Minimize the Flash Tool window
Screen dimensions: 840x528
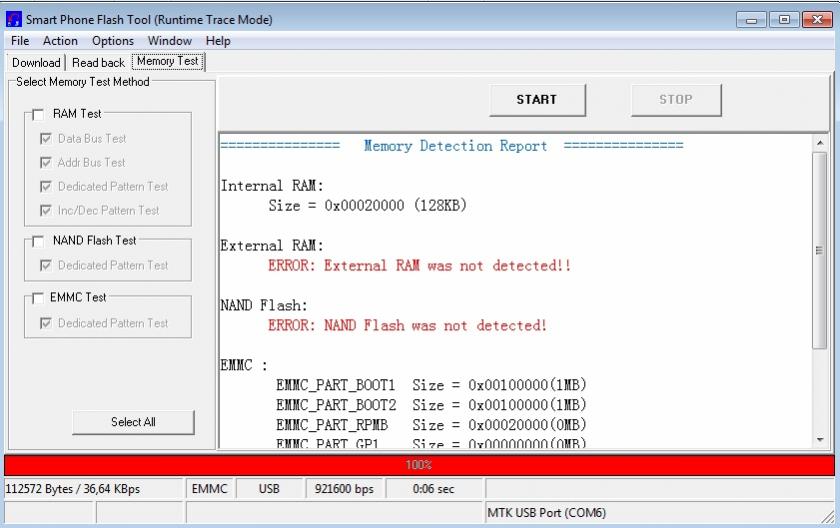click(x=752, y=20)
